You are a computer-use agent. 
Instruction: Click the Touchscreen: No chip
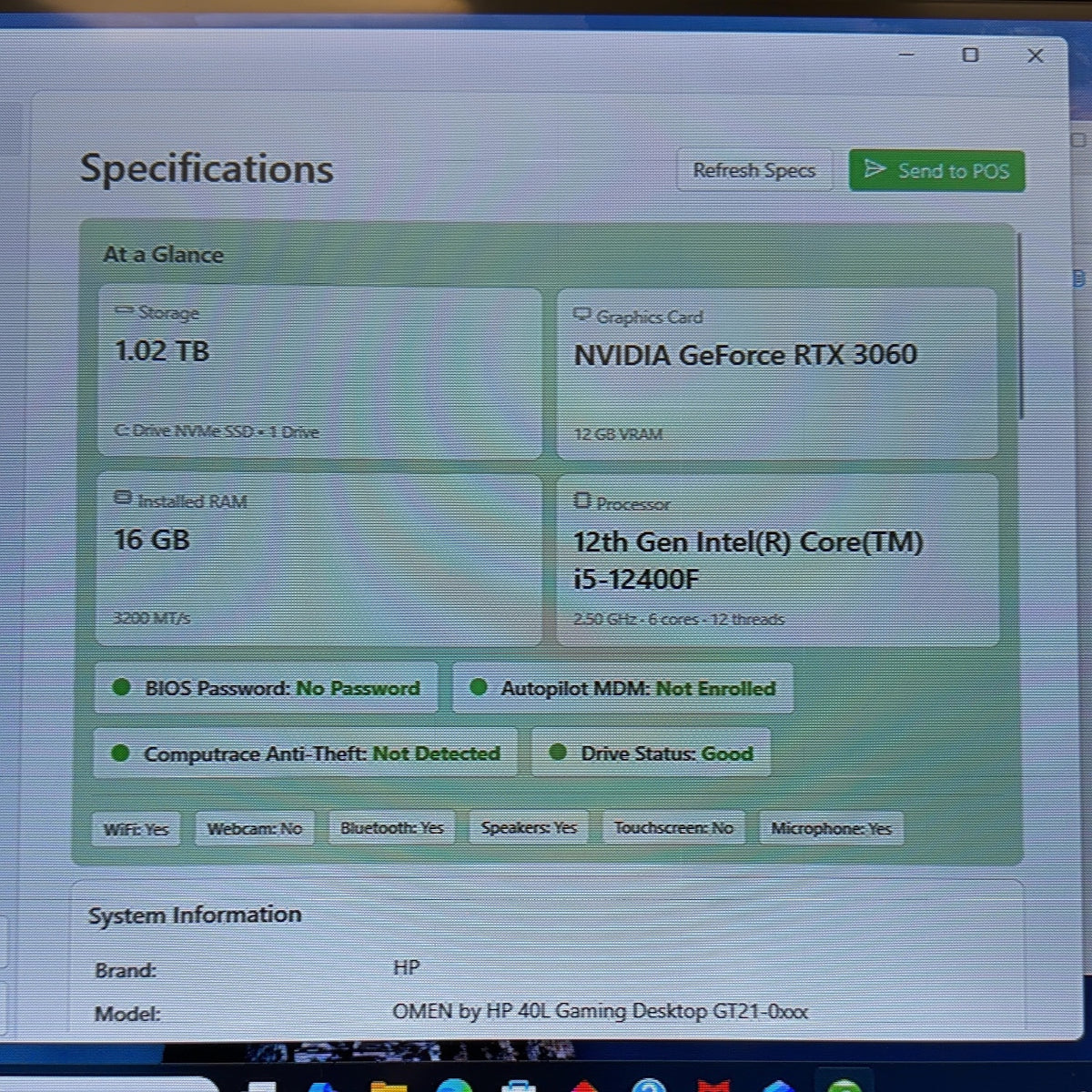(x=673, y=828)
